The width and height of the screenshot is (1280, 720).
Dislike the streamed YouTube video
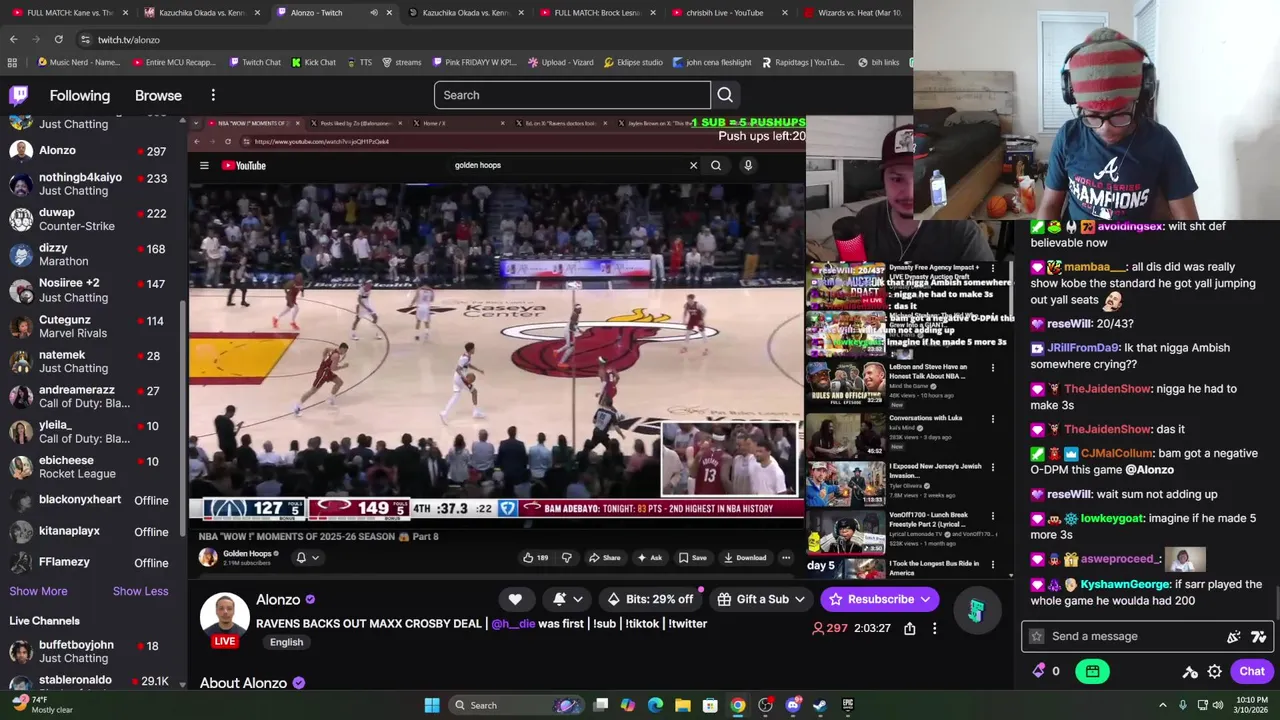click(566, 558)
